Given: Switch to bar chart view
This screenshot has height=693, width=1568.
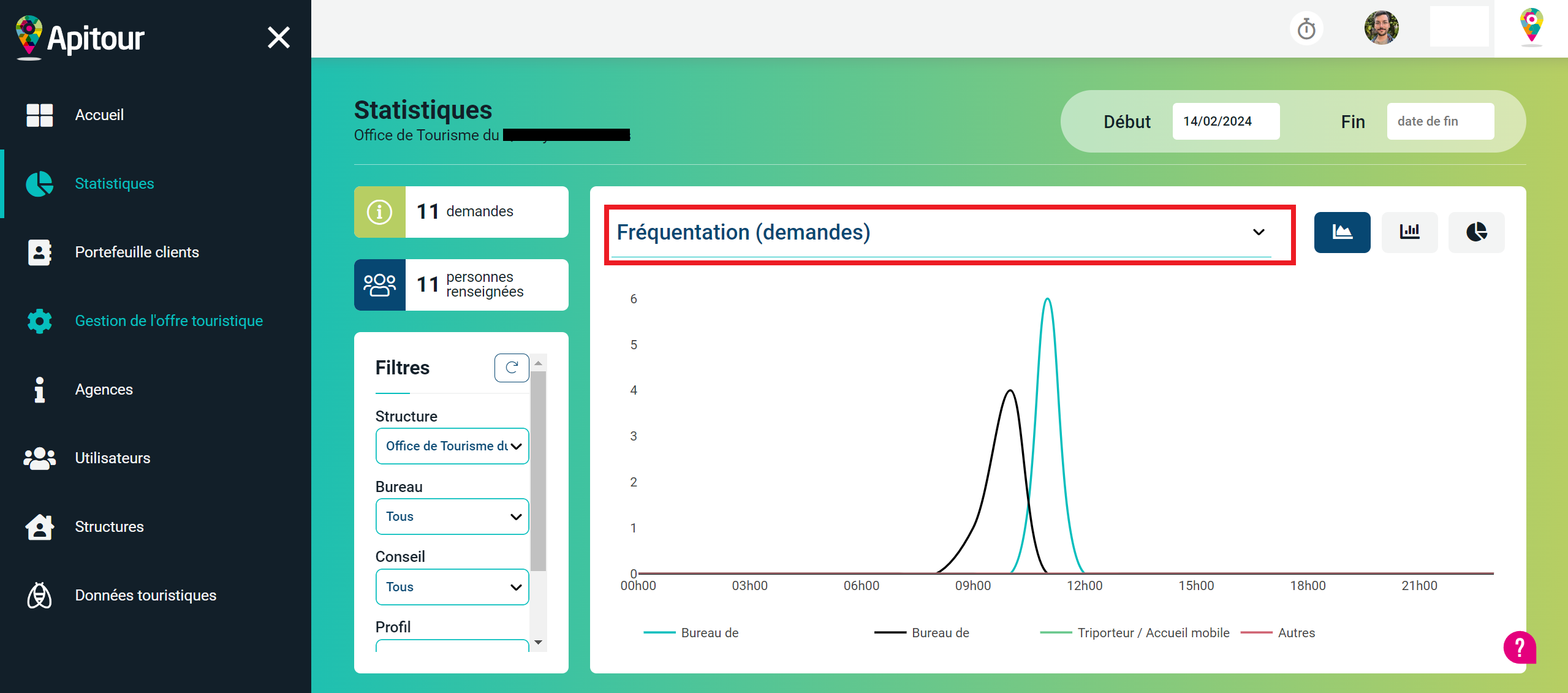Looking at the screenshot, I should [1409, 232].
